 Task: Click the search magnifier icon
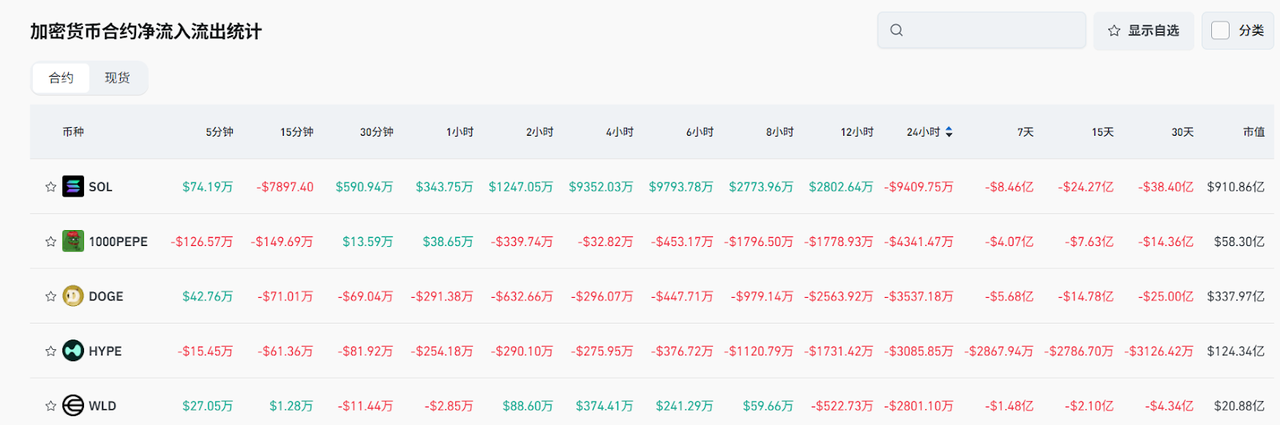(x=896, y=31)
